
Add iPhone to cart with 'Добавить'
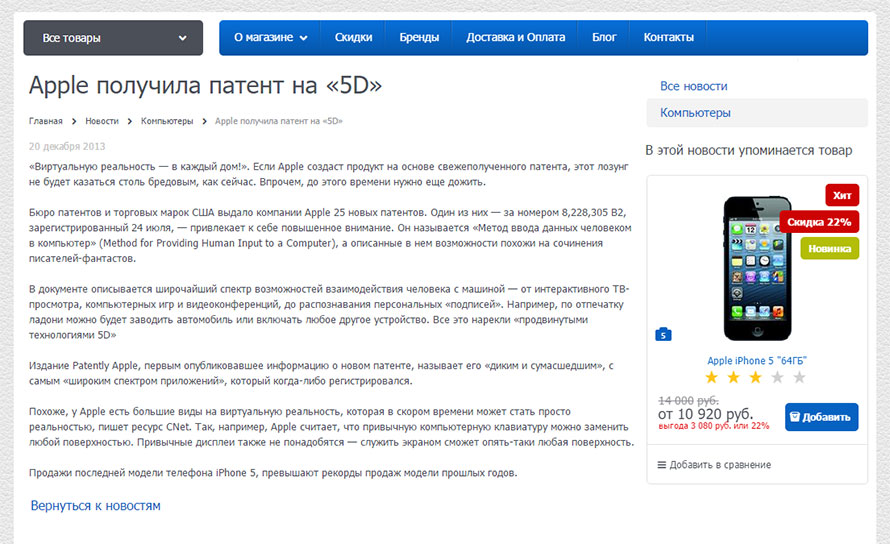(x=821, y=417)
